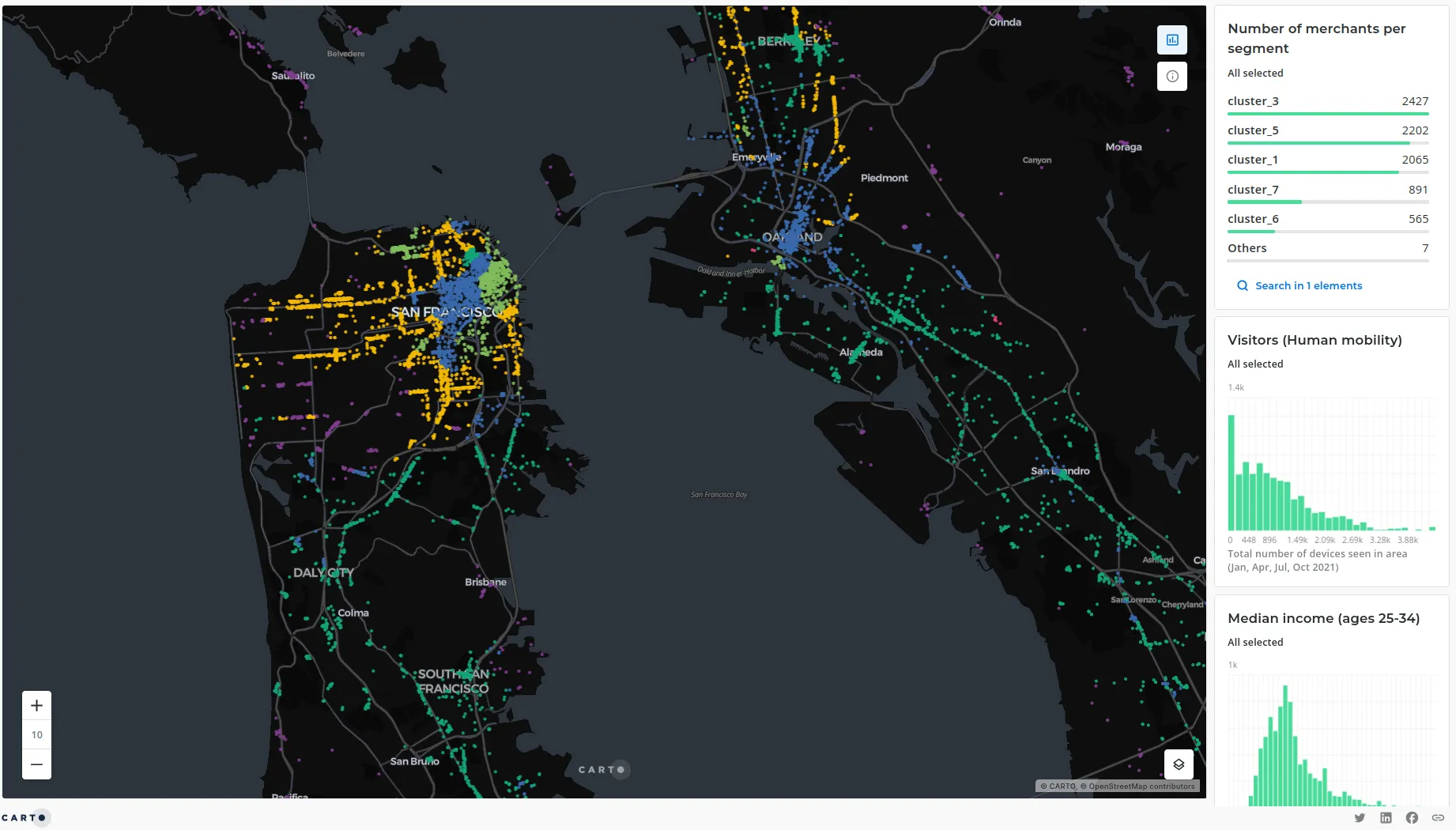Click Search in 1 elements link

[x=1308, y=286]
